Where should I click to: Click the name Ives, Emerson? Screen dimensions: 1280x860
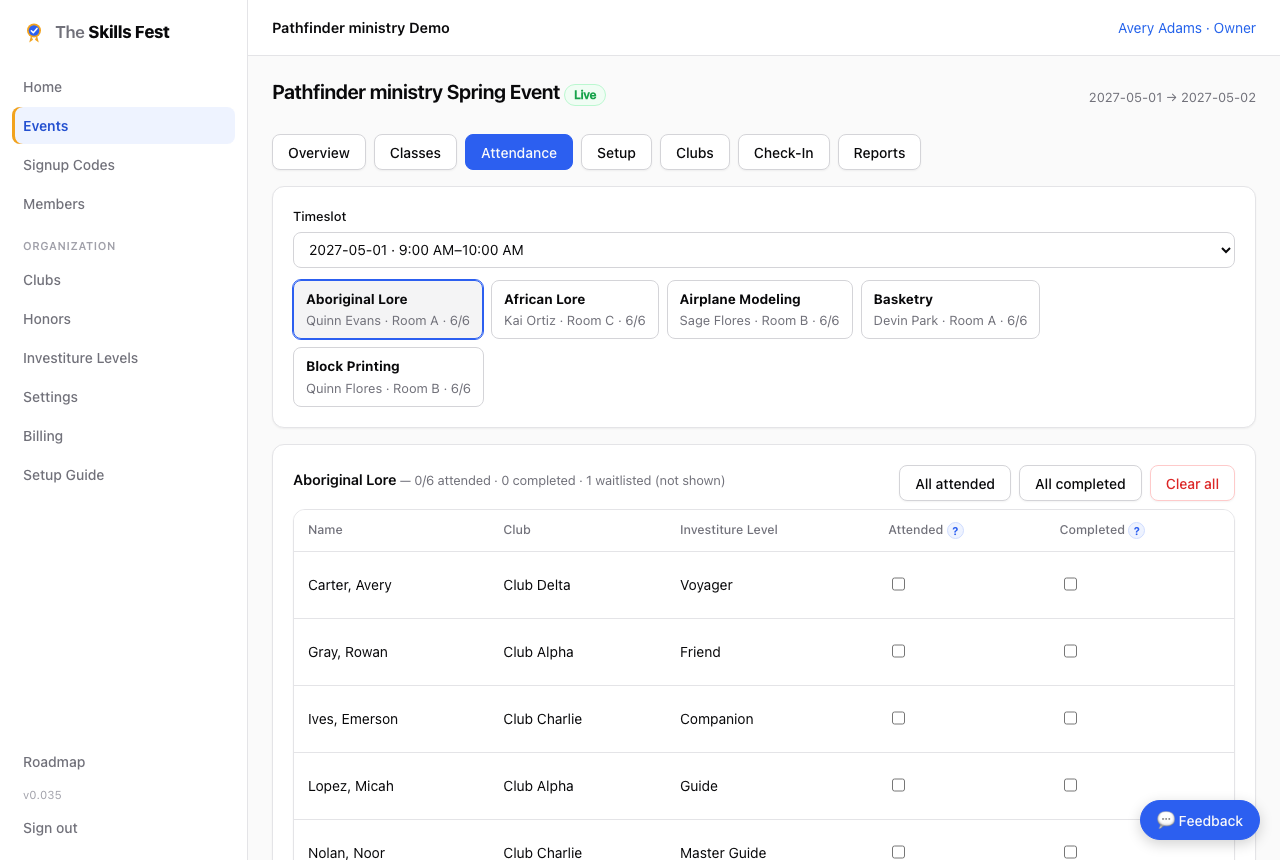coord(353,719)
